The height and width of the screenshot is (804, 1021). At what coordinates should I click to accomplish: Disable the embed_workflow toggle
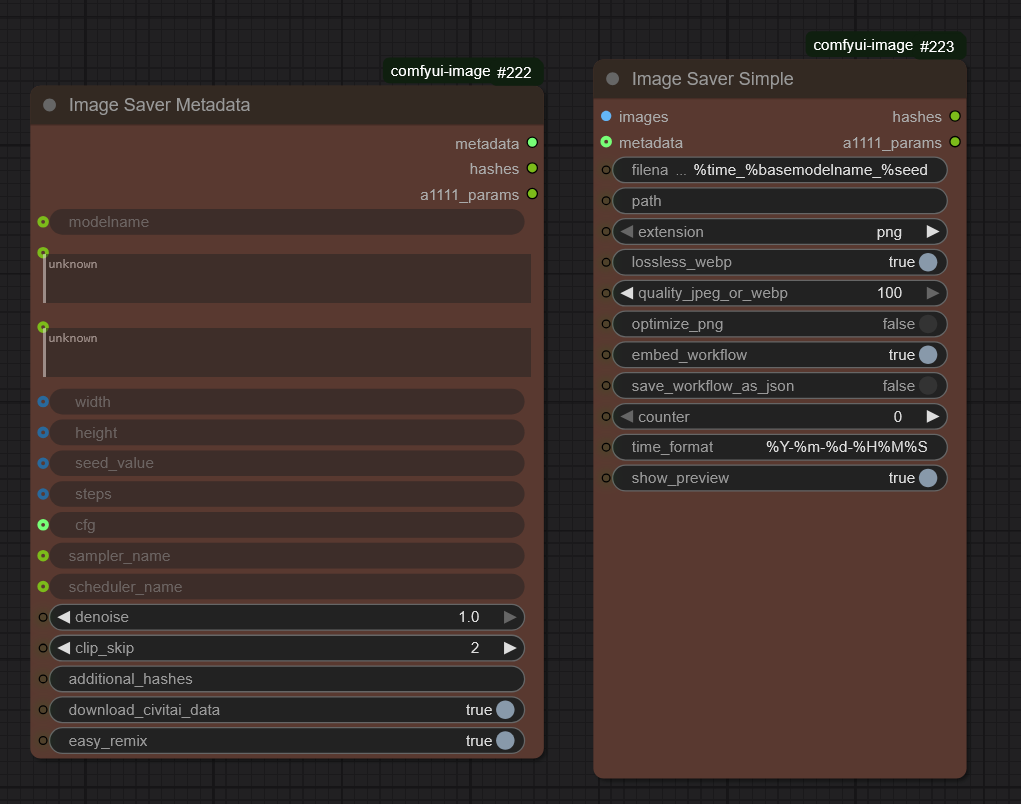(x=927, y=355)
